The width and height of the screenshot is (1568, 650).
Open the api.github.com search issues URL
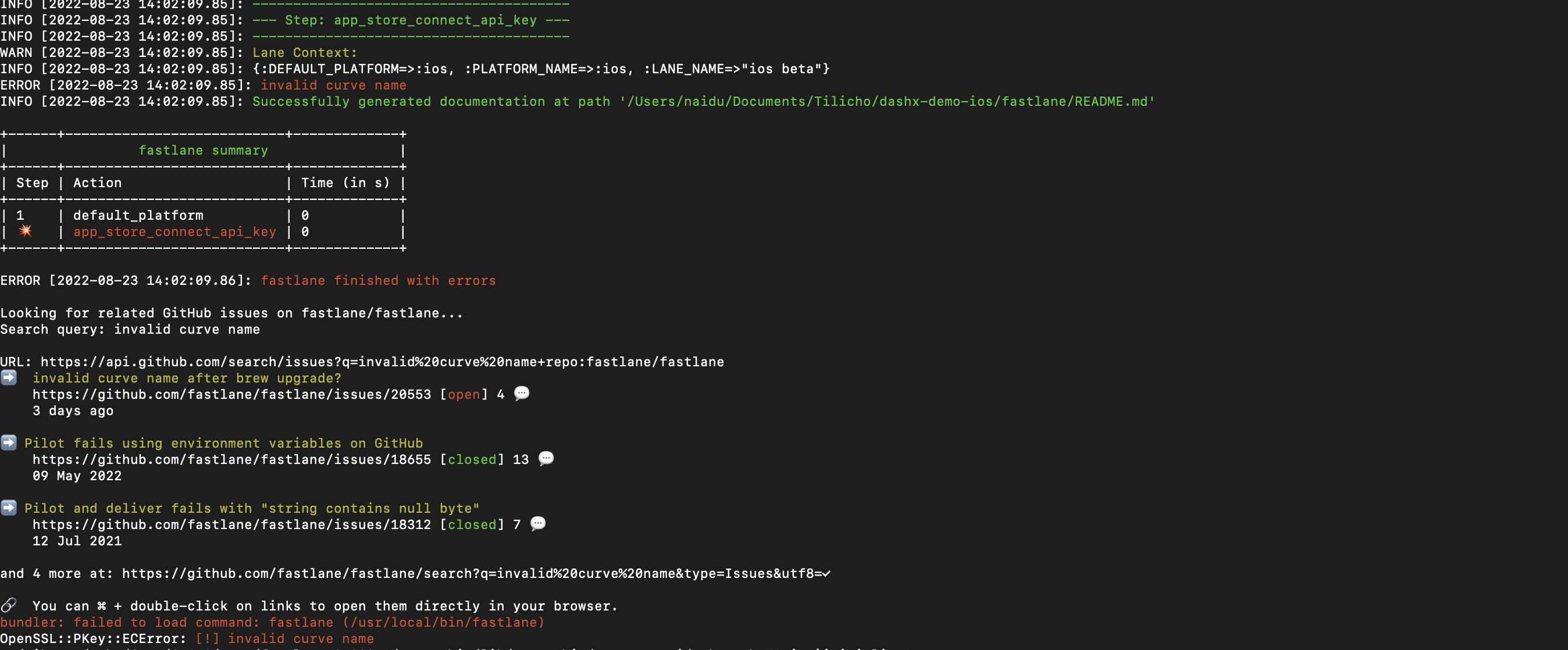pyautogui.click(x=381, y=362)
